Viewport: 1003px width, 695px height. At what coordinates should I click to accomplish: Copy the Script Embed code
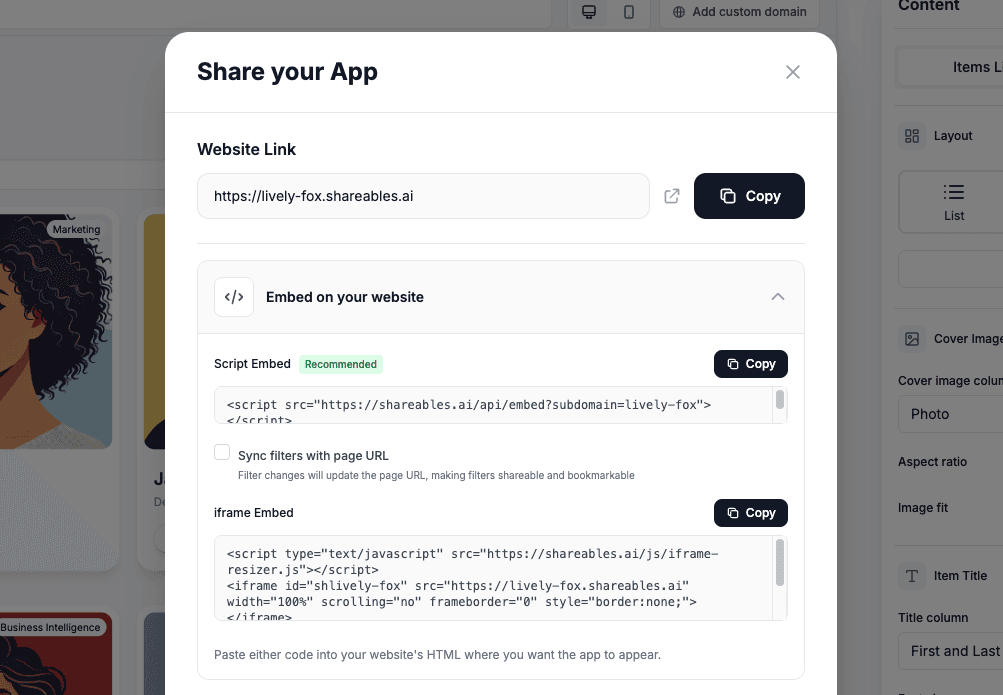[750, 363]
